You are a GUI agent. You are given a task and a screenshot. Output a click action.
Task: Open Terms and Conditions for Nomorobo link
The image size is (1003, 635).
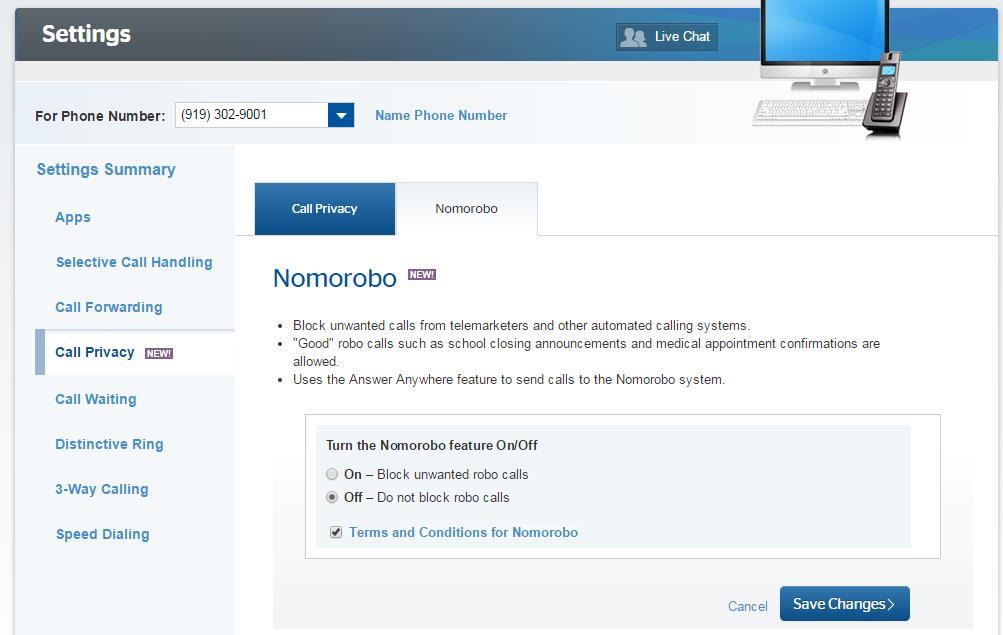463,532
